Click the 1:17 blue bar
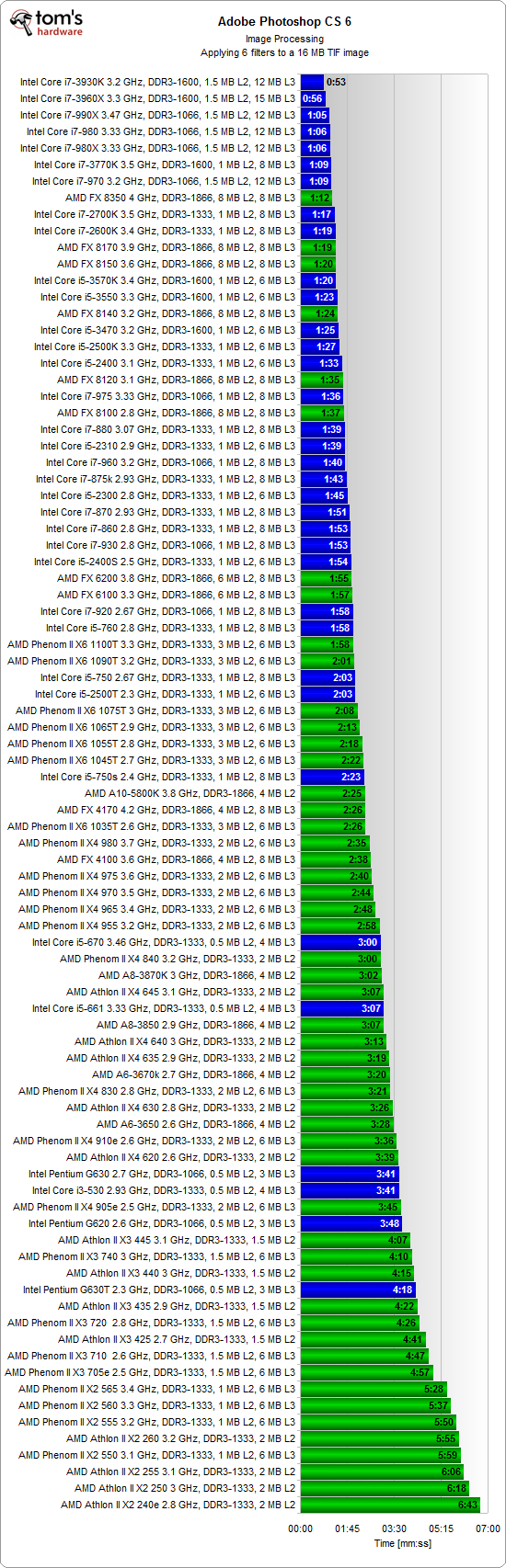The height and width of the screenshot is (1568, 506). [317, 214]
